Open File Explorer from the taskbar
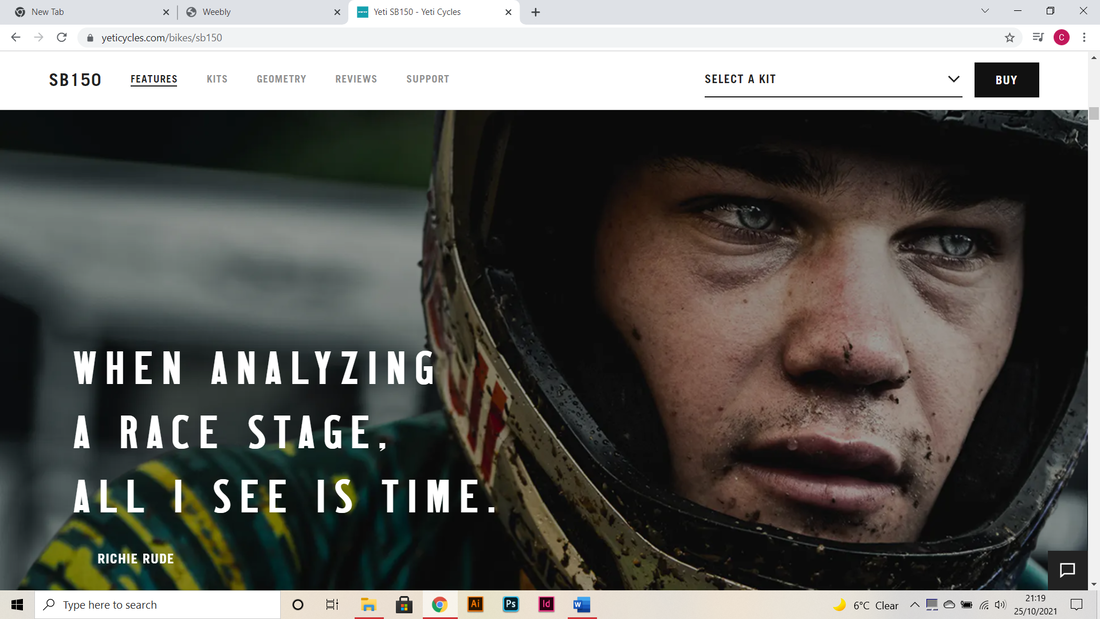1100x619 pixels. click(368, 604)
